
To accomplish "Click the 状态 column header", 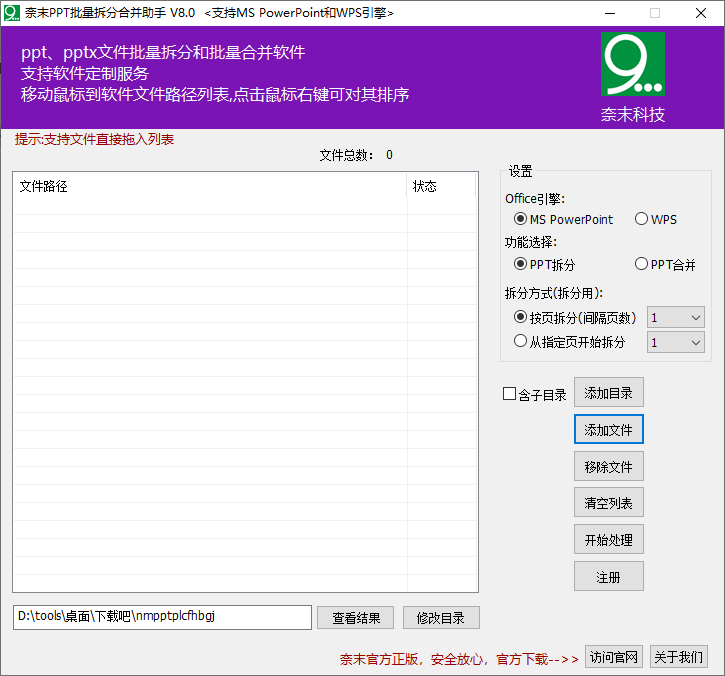I will (442, 186).
